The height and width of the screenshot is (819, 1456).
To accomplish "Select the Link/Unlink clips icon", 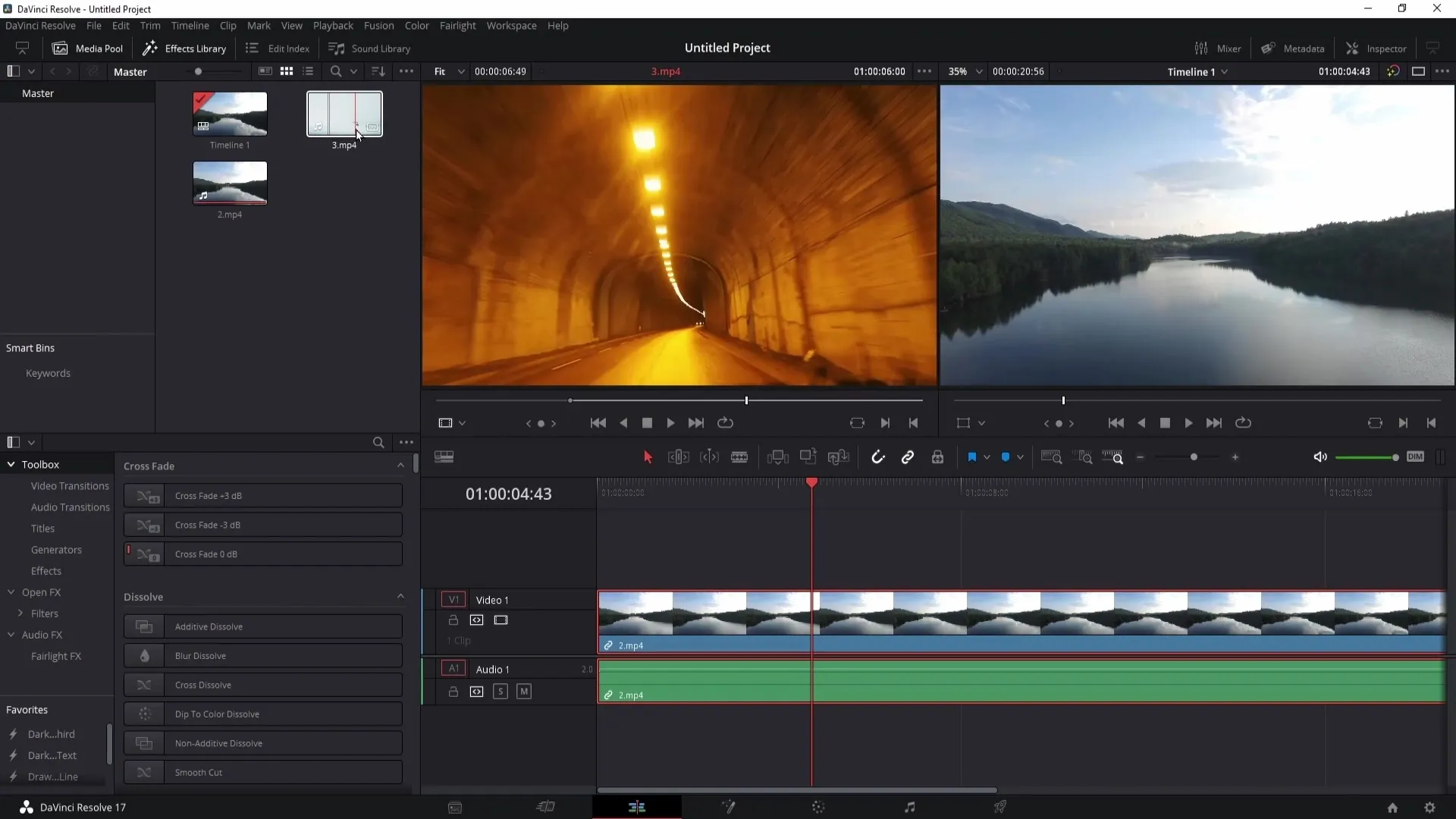I will (x=908, y=458).
